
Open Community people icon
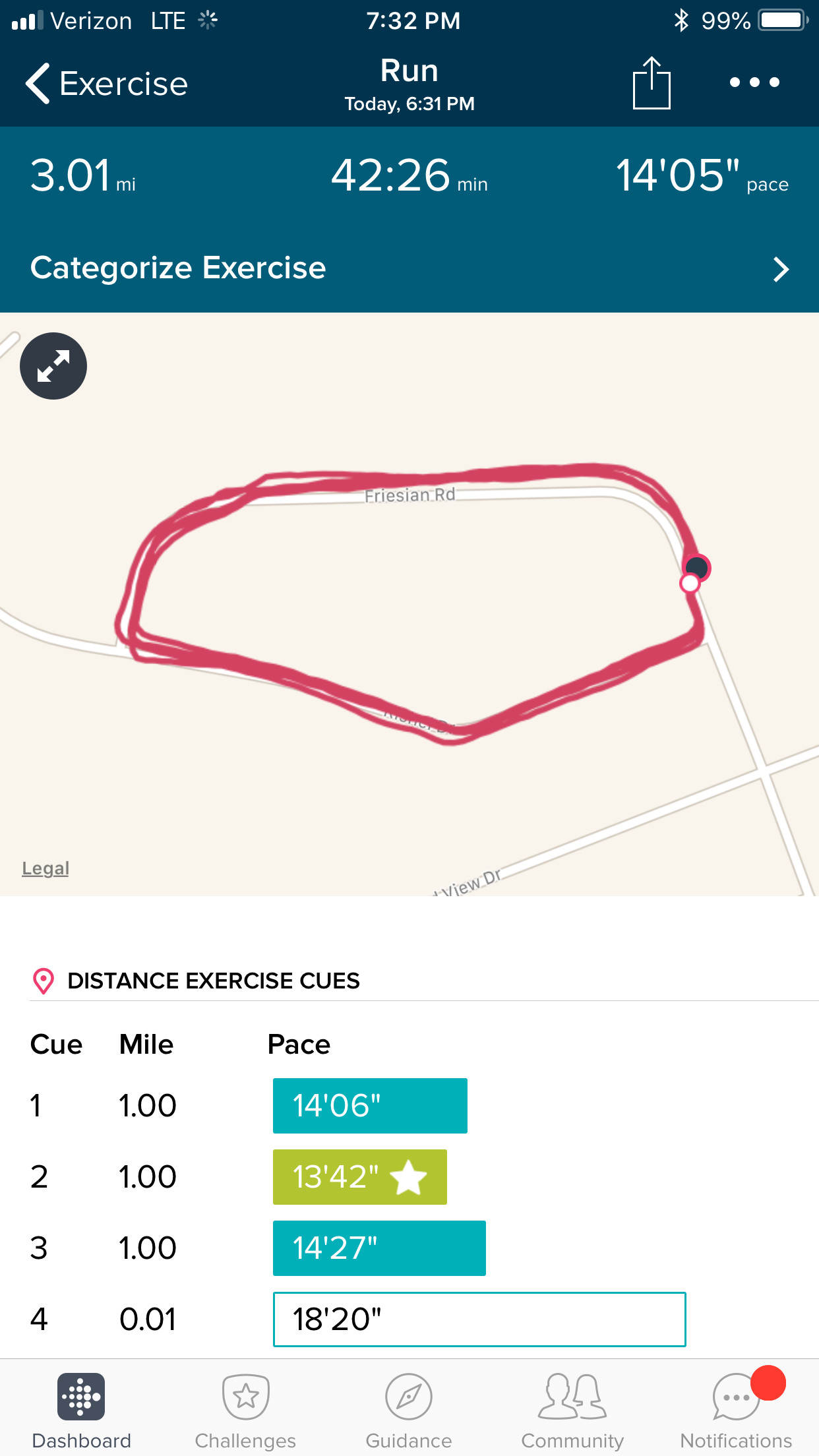pyautogui.click(x=572, y=1396)
